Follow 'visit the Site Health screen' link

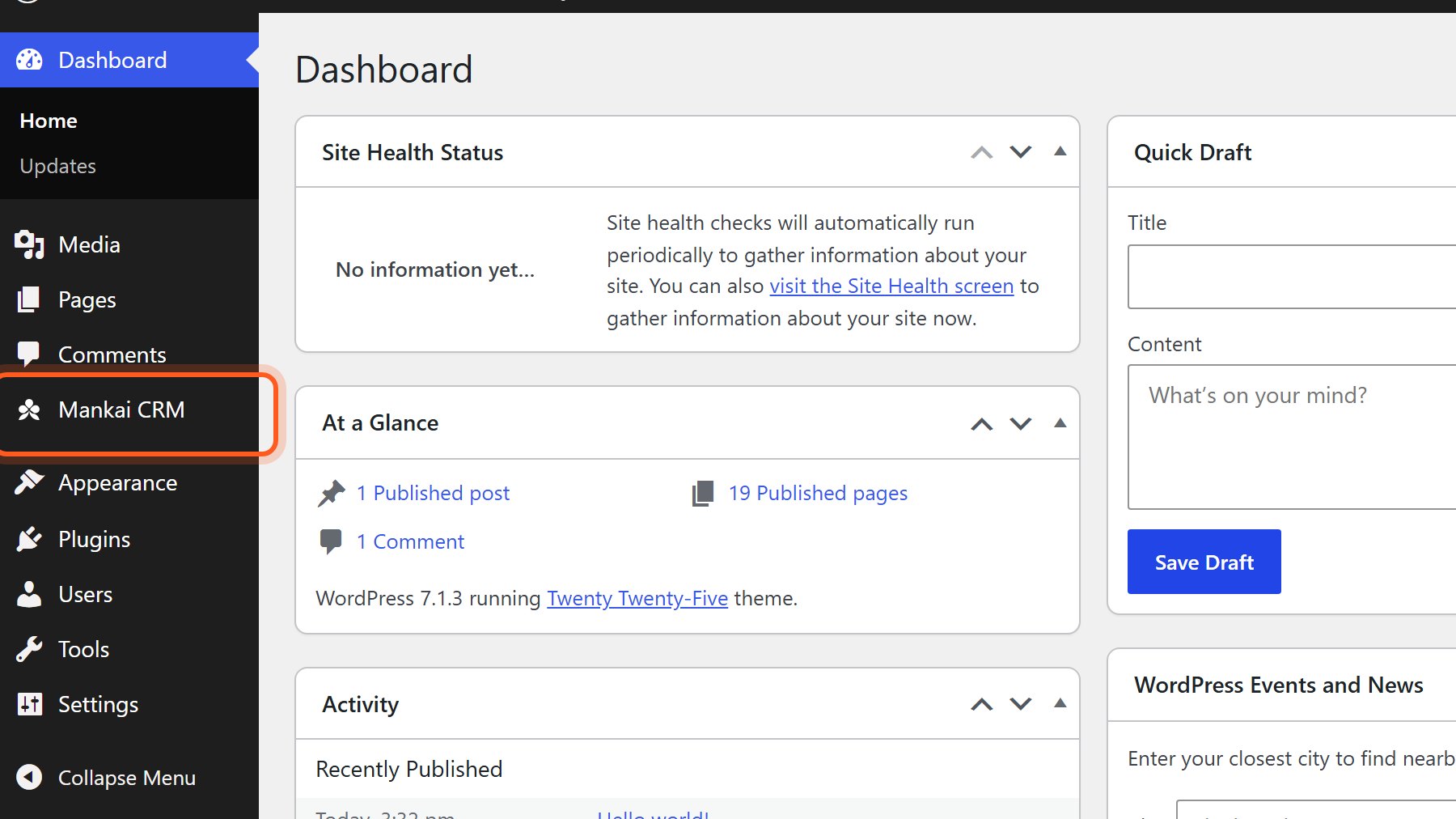tap(891, 286)
